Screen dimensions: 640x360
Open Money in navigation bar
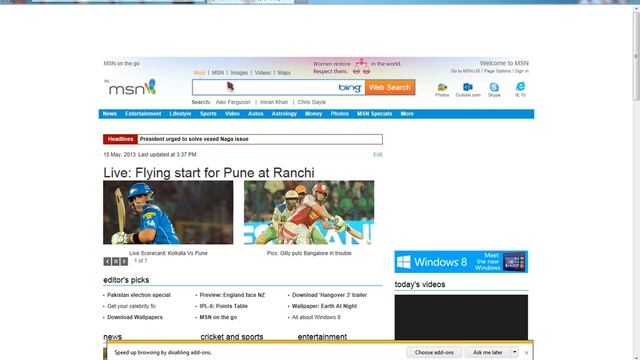point(313,114)
